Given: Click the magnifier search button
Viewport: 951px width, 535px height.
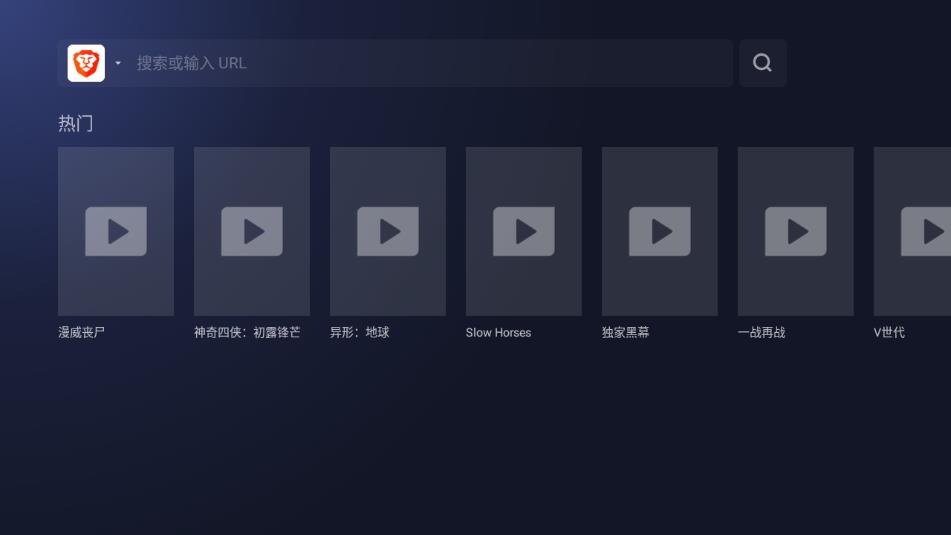Looking at the screenshot, I should point(762,63).
